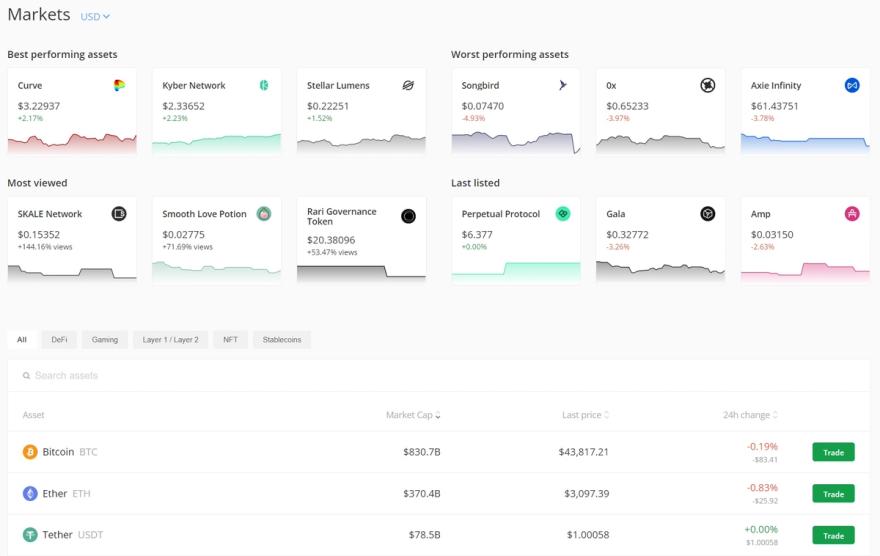Select the Stablecoins filter tab

pos(282,339)
